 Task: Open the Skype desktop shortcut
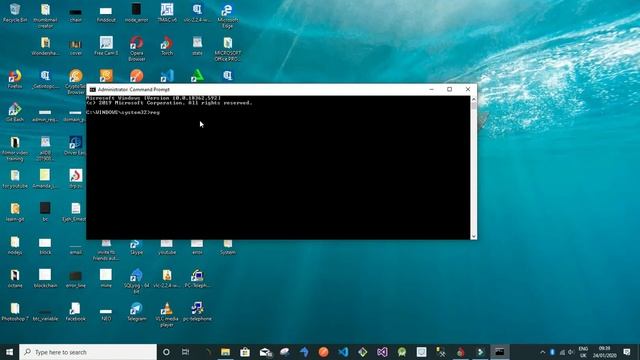pos(136,247)
